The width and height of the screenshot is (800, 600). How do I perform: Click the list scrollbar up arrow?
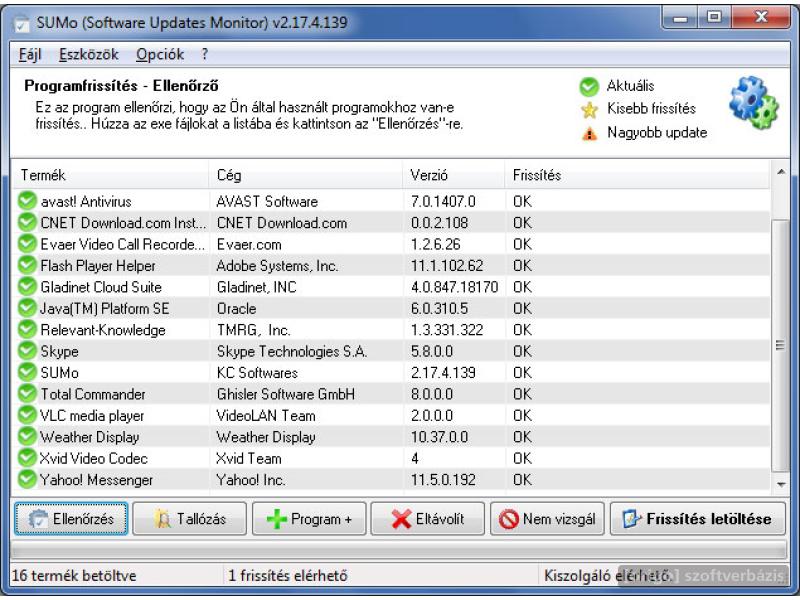[x=781, y=172]
